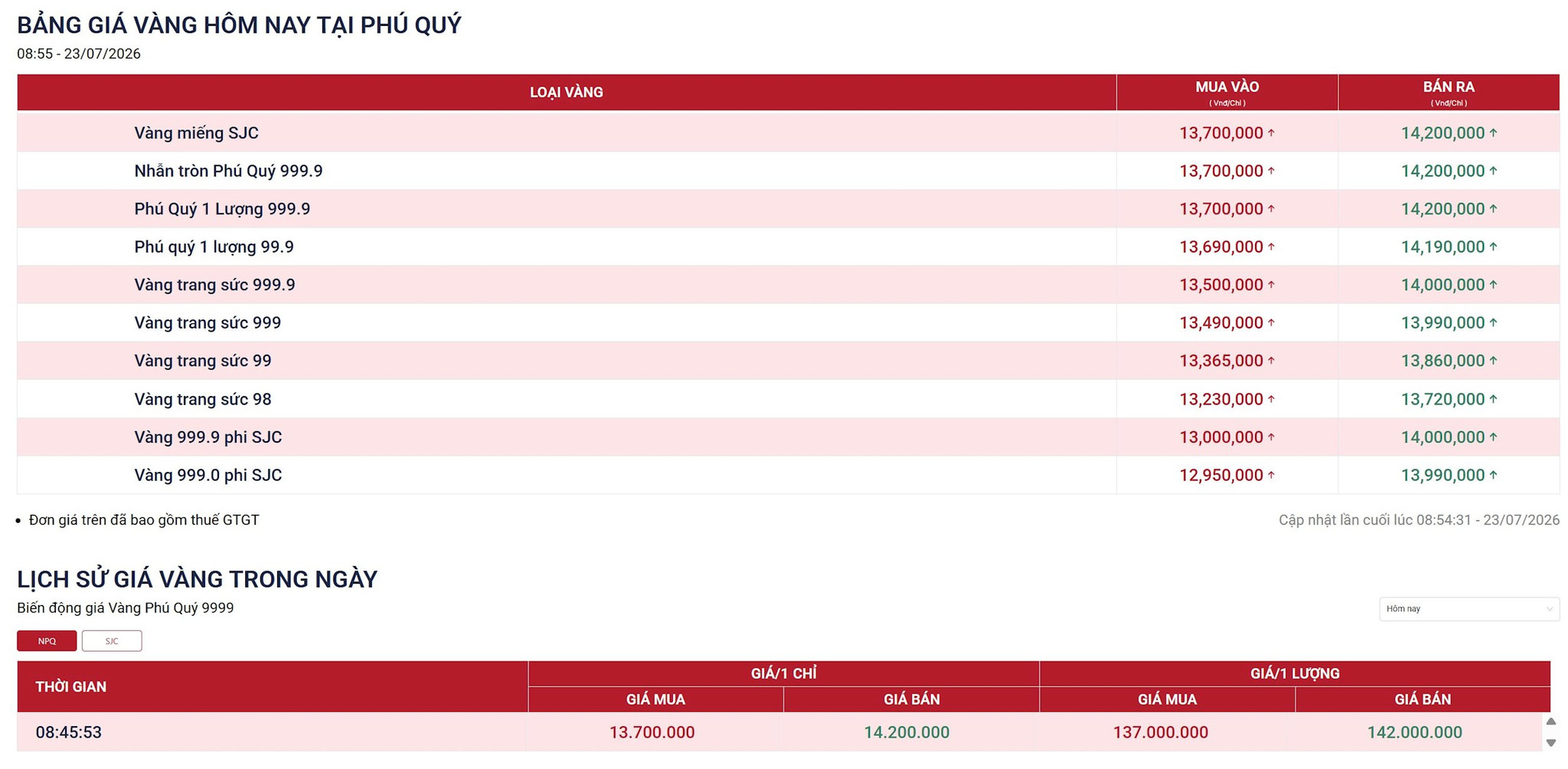Select 'Phú Quý 1 Lượng 999.9' label
Image resolution: width=1568 pixels, height=769 pixels.
click(222, 209)
